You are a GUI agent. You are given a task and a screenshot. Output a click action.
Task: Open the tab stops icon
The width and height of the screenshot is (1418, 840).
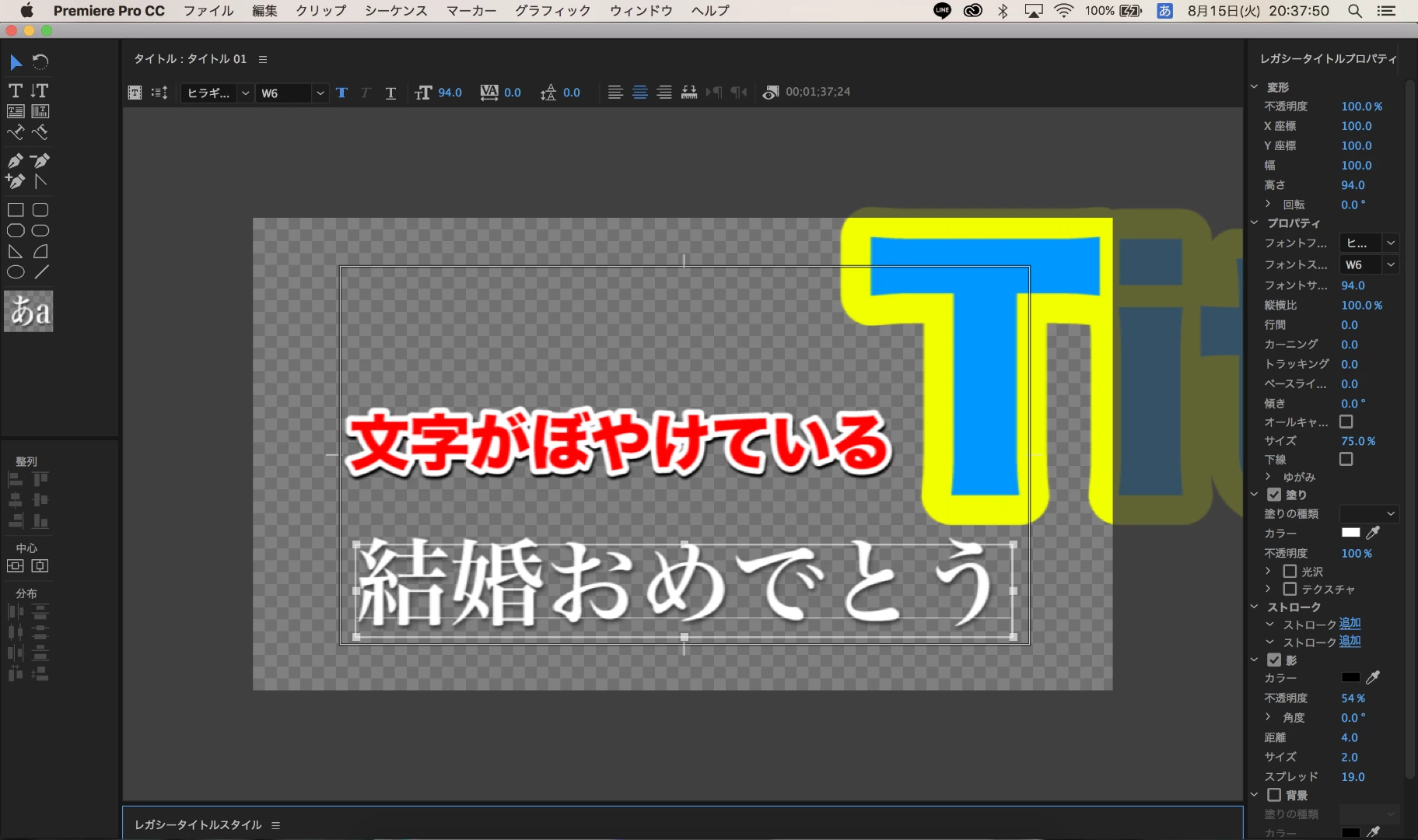coord(689,93)
